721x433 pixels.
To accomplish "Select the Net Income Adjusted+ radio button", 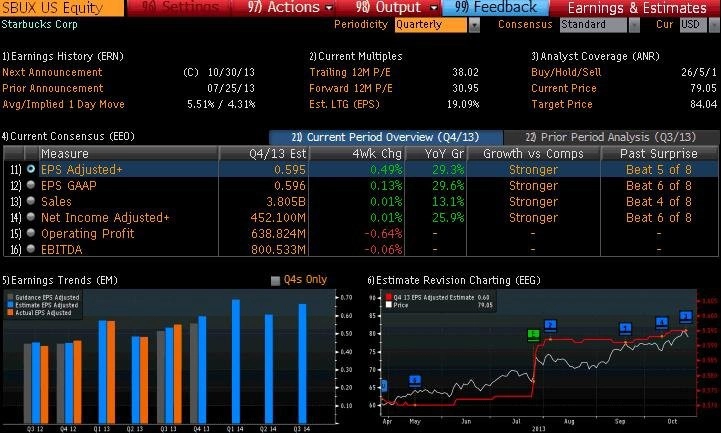I will click(x=31, y=216).
